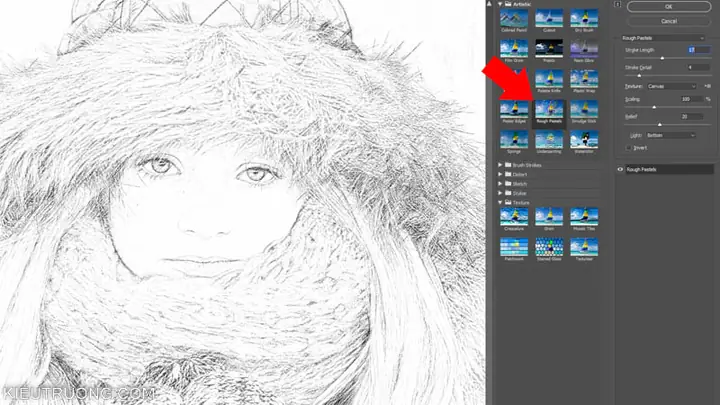The width and height of the screenshot is (720, 405).
Task: Adjust the Scaling slider
Action: [x=654, y=107]
